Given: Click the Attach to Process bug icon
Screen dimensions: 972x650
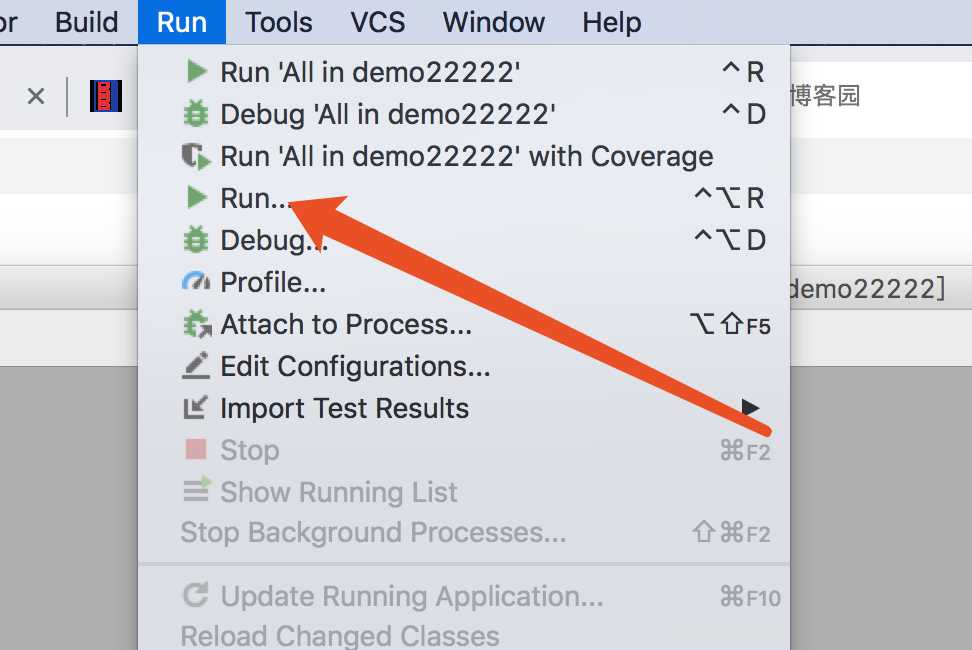Looking at the screenshot, I should tap(197, 325).
